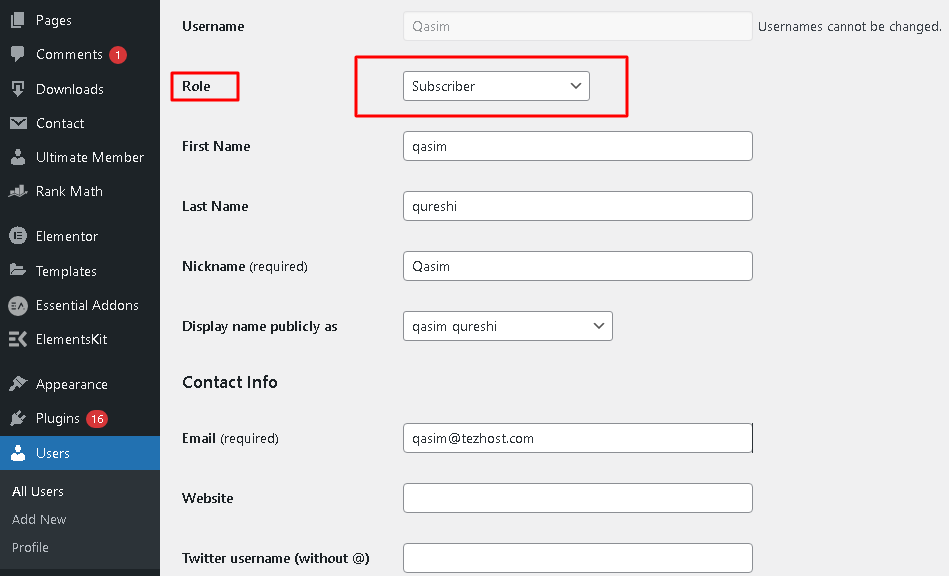Click the Essential Addons icon
The height and width of the screenshot is (576, 949).
click(x=18, y=305)
